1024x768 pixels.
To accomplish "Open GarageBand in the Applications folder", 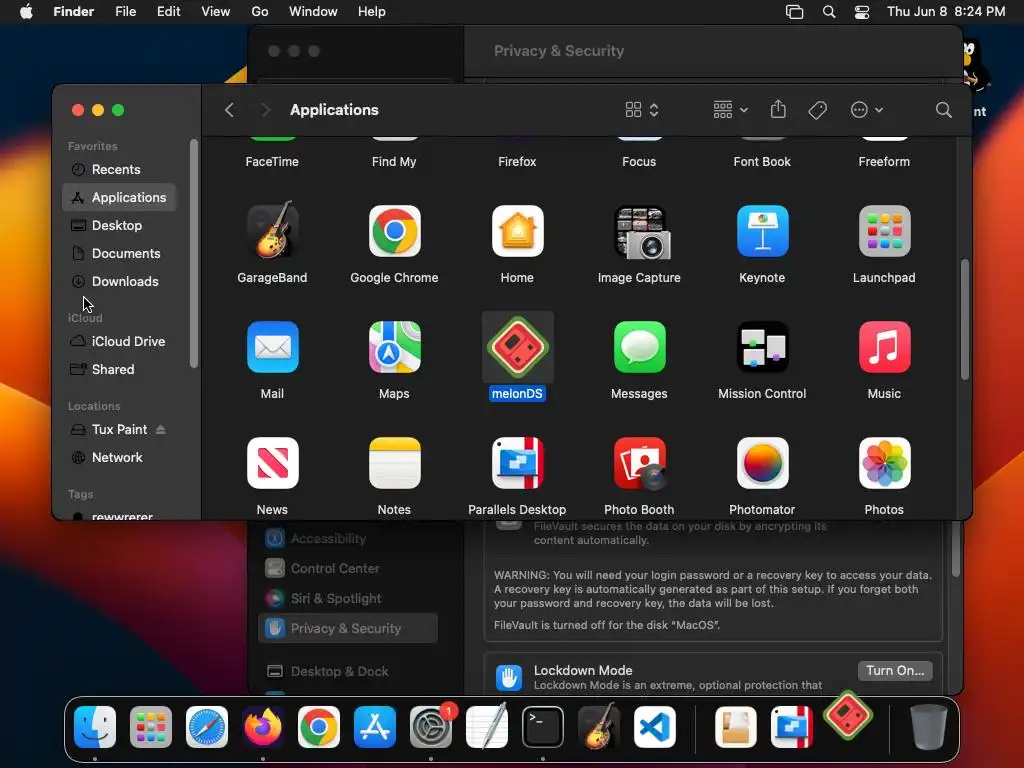I will [272, 231].
